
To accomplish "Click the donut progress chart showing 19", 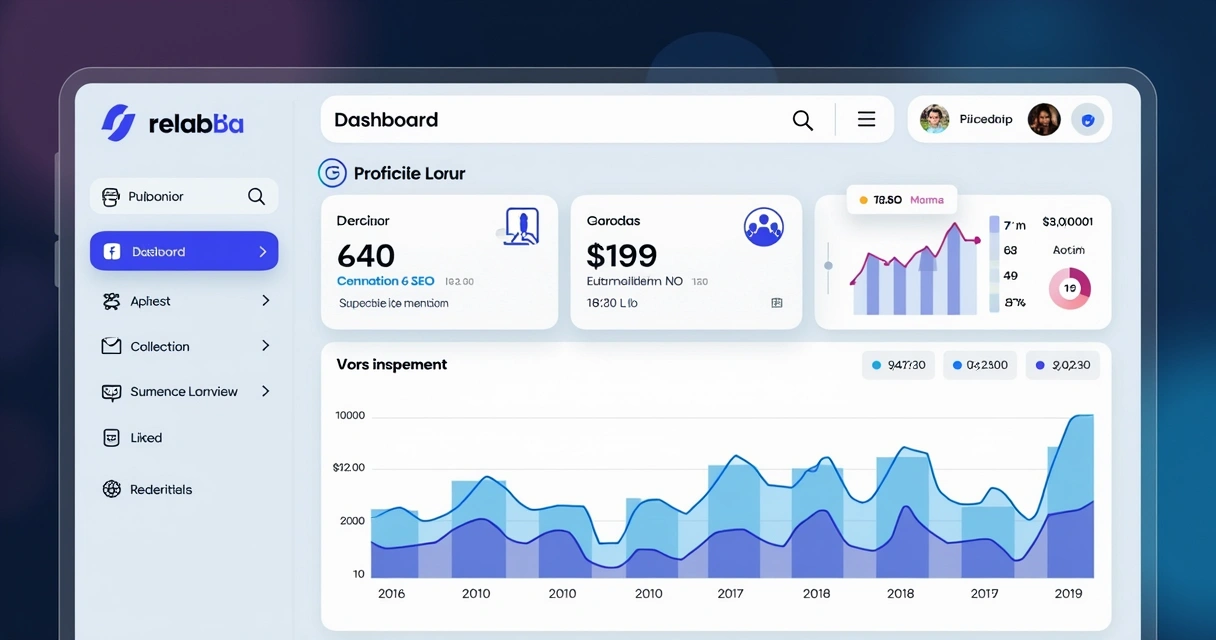I will (1070, 288).
